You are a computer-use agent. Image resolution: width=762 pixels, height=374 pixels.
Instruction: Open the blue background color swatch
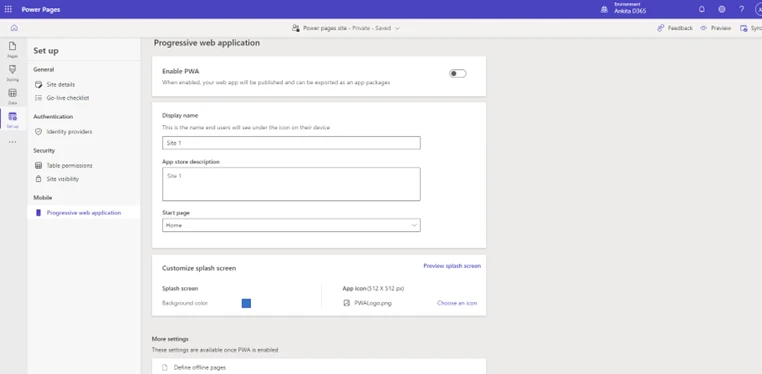[x=246, y=304]
